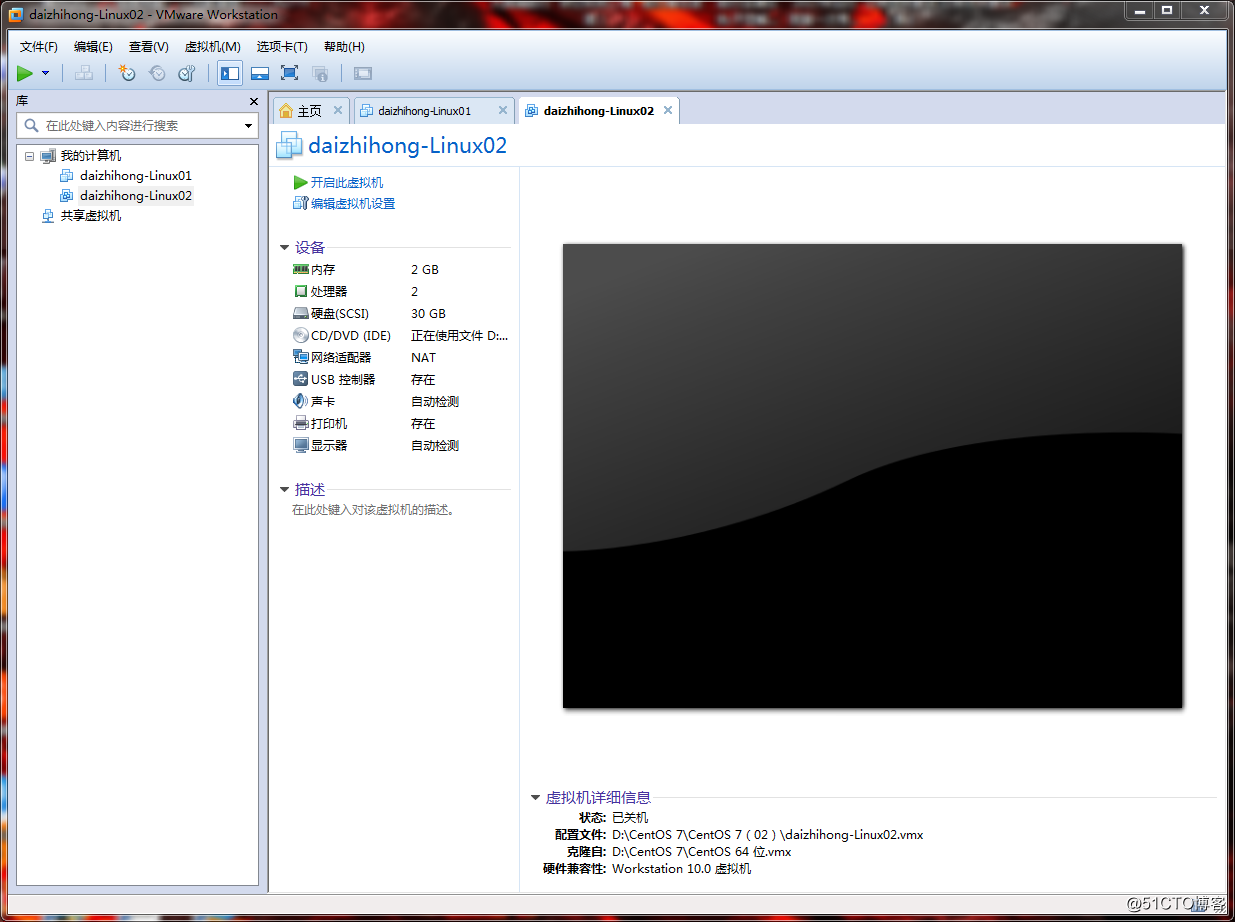1235x922 pixels.
Task: Click the CD/DVD (IDE) disc icon
Action: coord(301,335)
